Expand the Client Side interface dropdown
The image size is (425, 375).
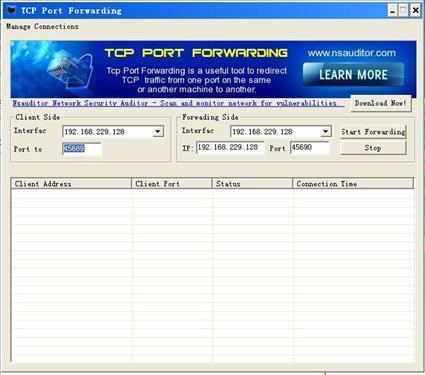click(158, 132)
